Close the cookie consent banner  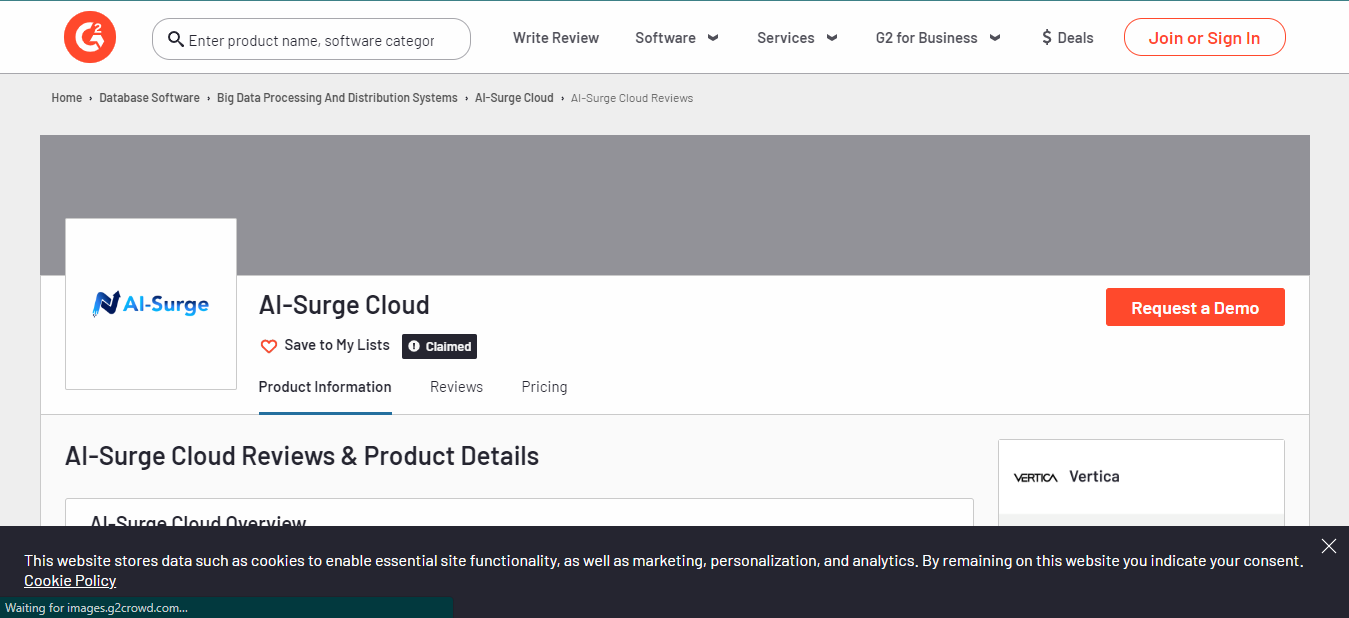pyautogui.click(x=1328, y=546)
